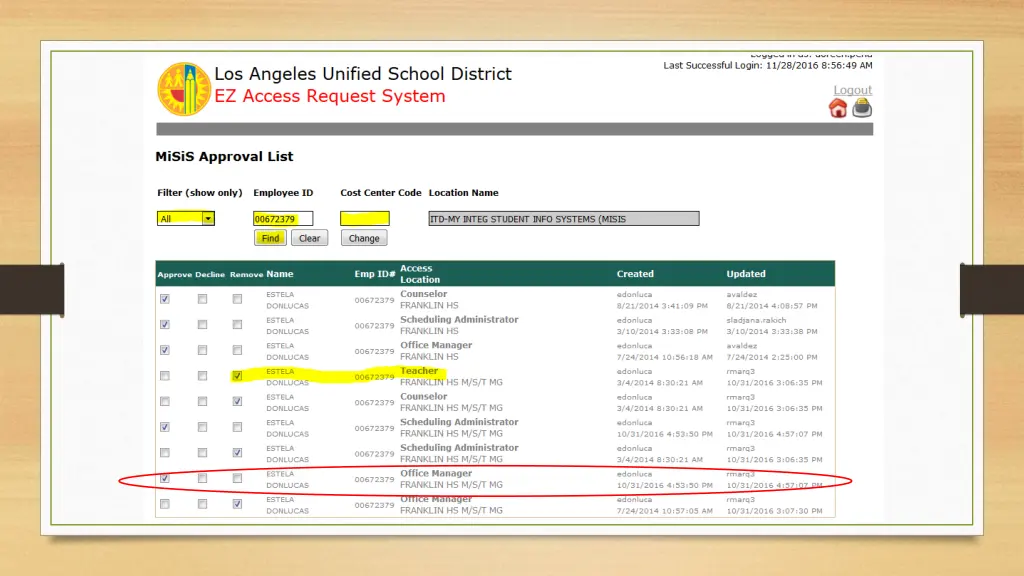1024x576 pixels.
Task: Click the Last Successful Login timestamp
Action: (x=767, y=65)
